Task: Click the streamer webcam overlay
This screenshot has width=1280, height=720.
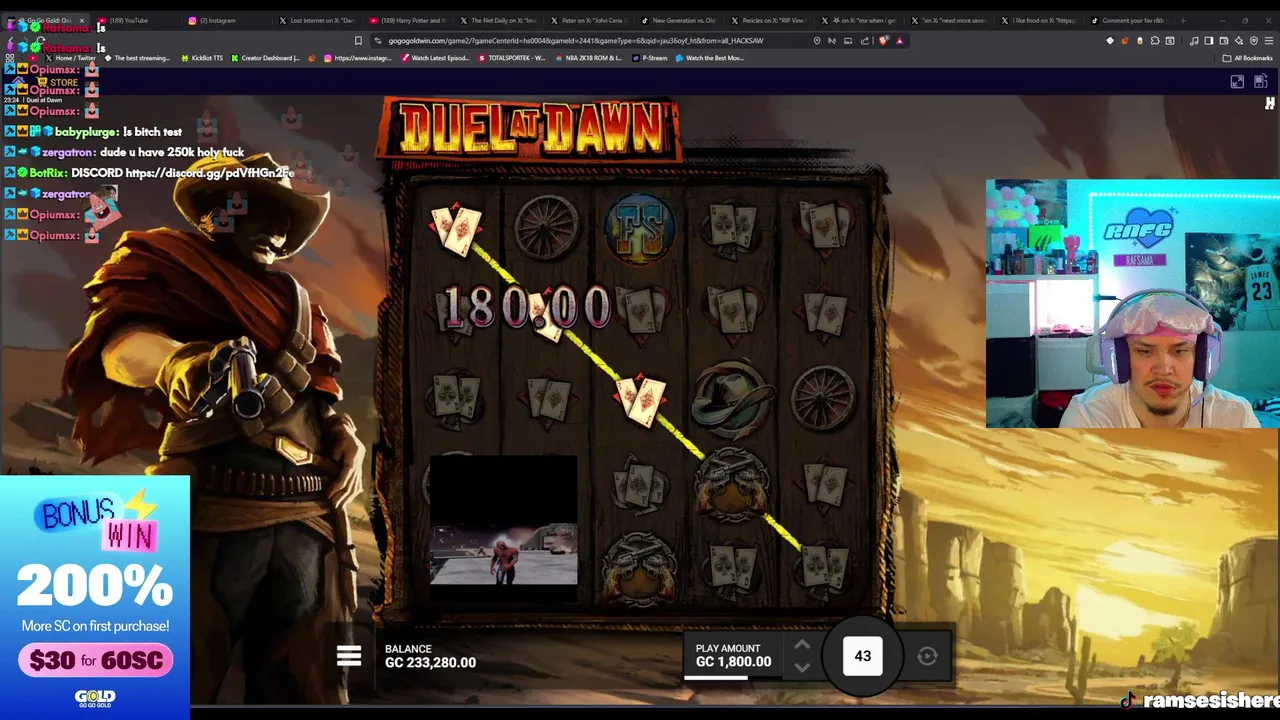Action: pyautogui.click(x=1132, y=304)
